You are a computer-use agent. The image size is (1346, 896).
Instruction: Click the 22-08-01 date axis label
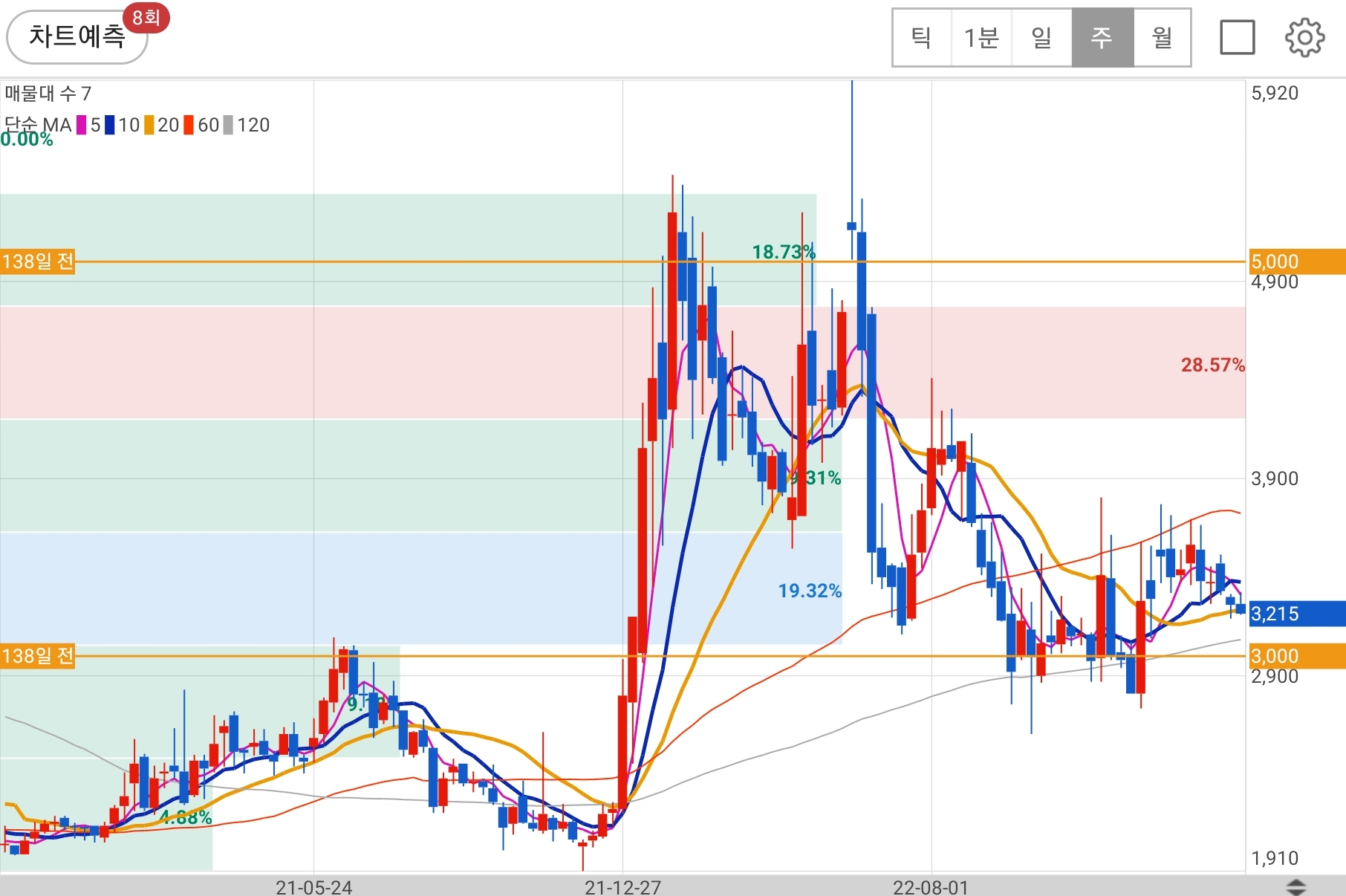pyautogui.click(x=931, y=887)
